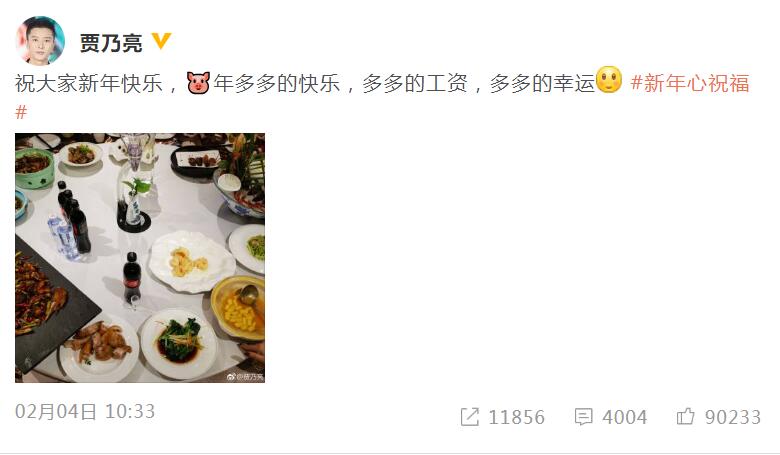Click the repost share arrow icon
Screen dimensions: 780x455
tap(470, 417)
